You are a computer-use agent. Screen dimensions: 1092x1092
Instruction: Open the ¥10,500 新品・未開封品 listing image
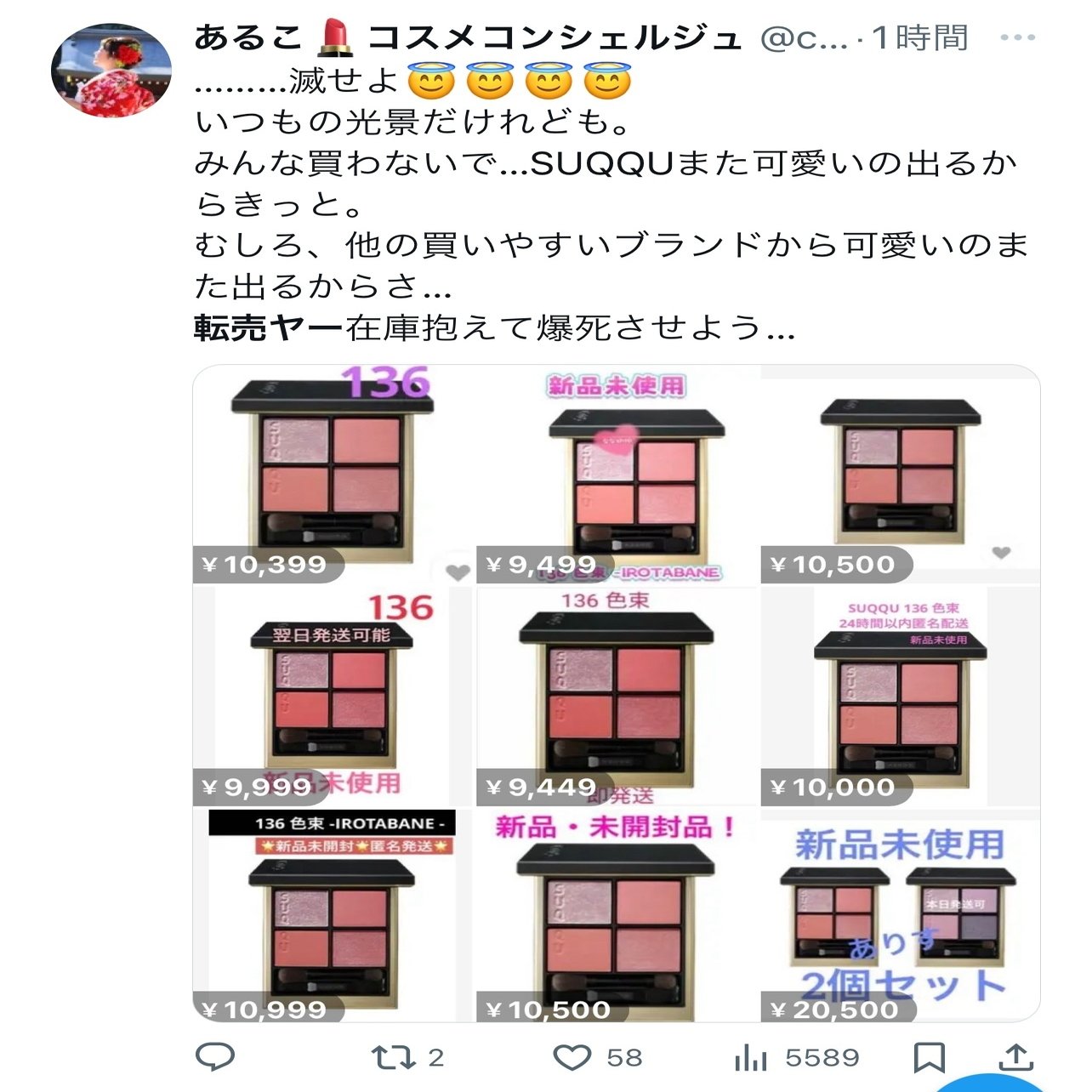617,915
